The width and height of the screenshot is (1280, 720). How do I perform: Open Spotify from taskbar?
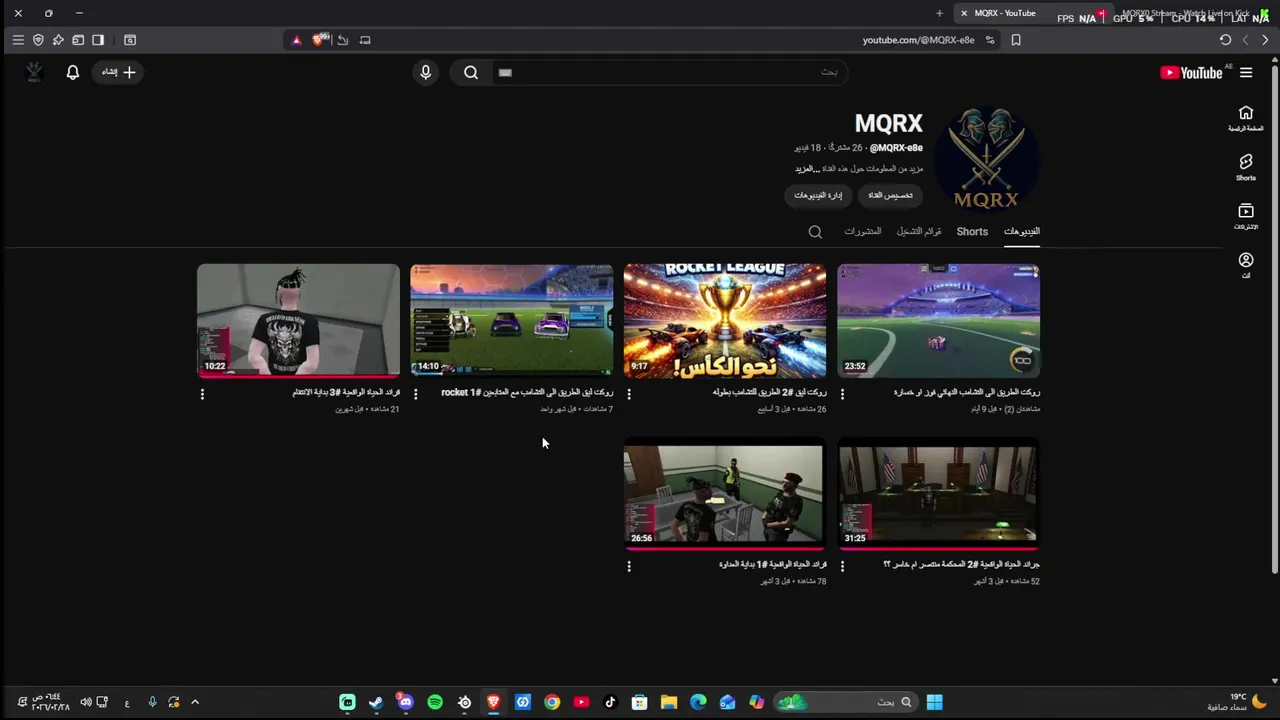tap(435, 702)
